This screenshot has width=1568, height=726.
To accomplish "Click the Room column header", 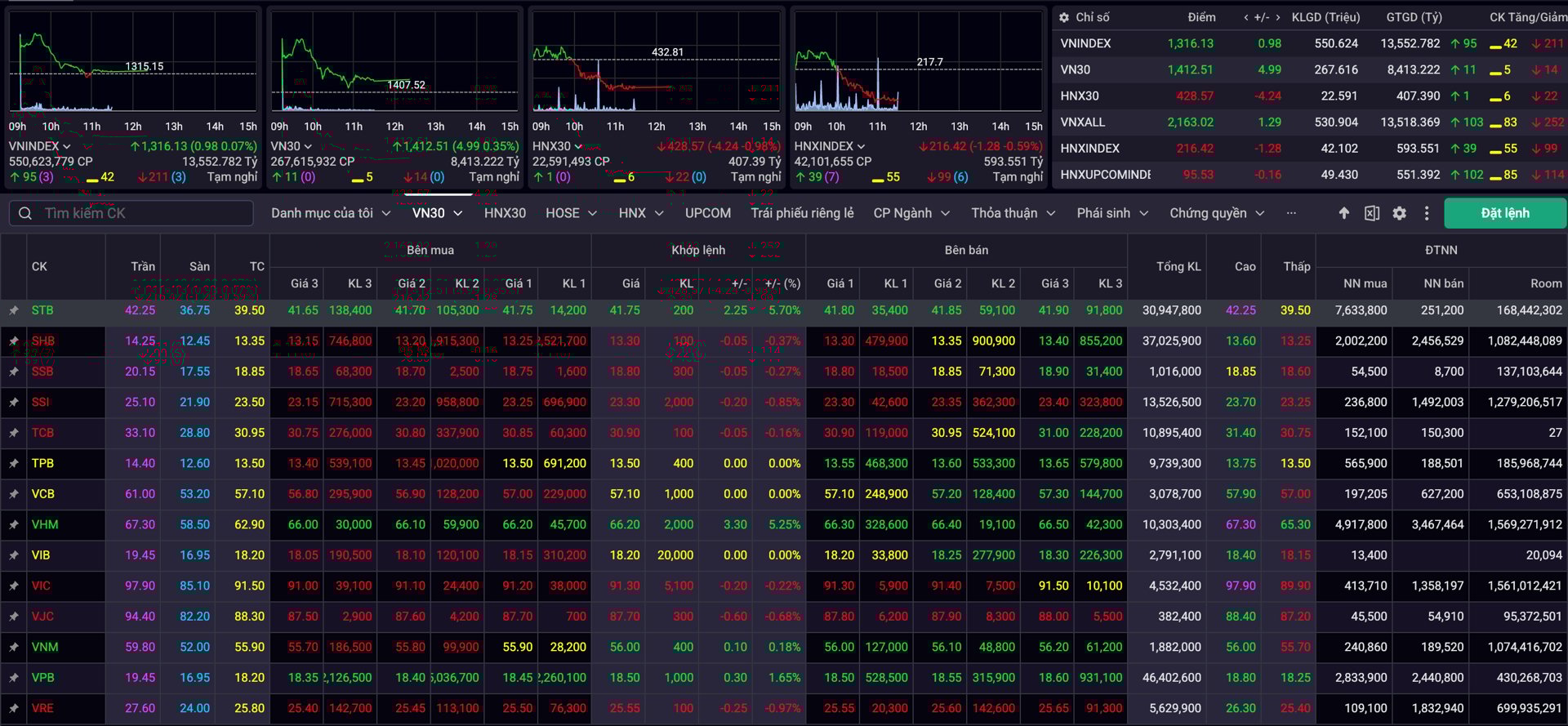I will (x=1546, y=283).
